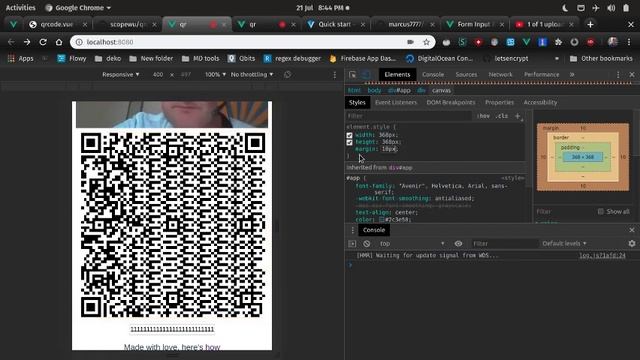Toggle the device toolbar icon in DevTools
Screen dimensions: 640x360
tap(366, 75)
